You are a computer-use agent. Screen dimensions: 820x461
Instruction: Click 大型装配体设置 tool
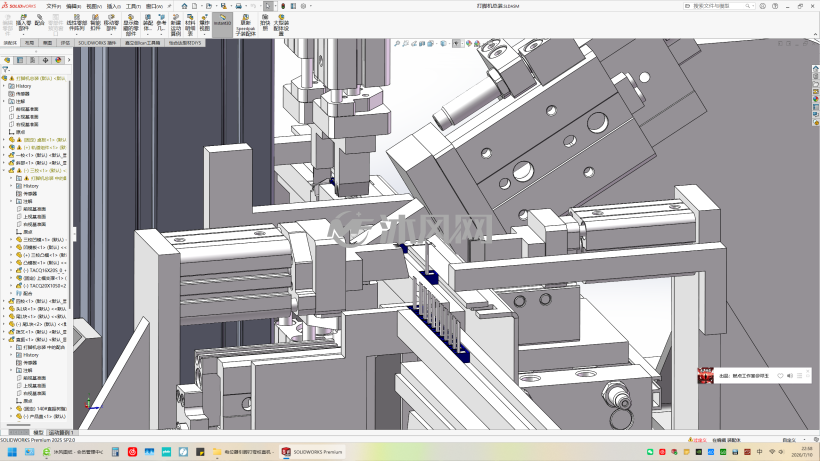(x=281, y=25)
